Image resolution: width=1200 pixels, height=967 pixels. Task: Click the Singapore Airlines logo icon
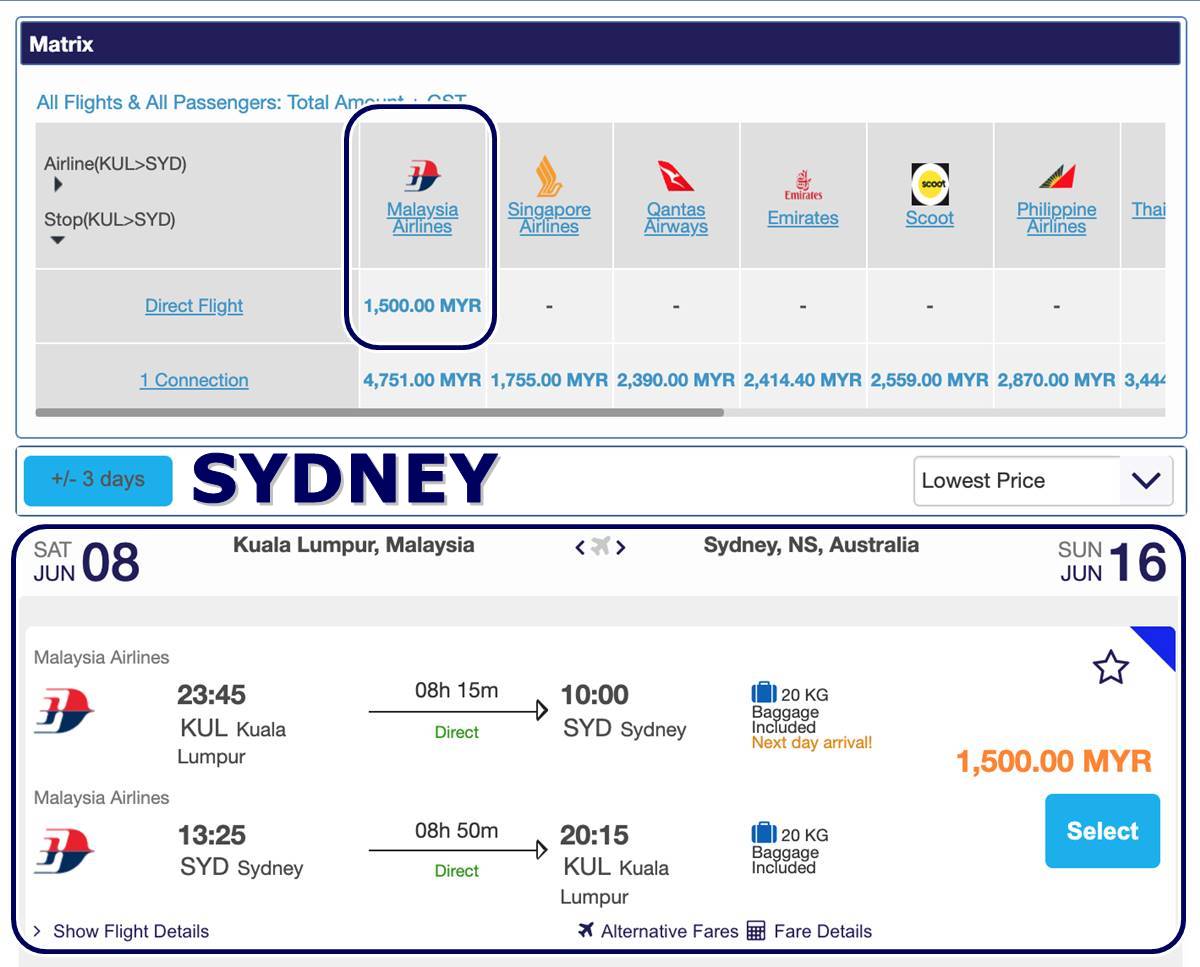click(548, 176)
